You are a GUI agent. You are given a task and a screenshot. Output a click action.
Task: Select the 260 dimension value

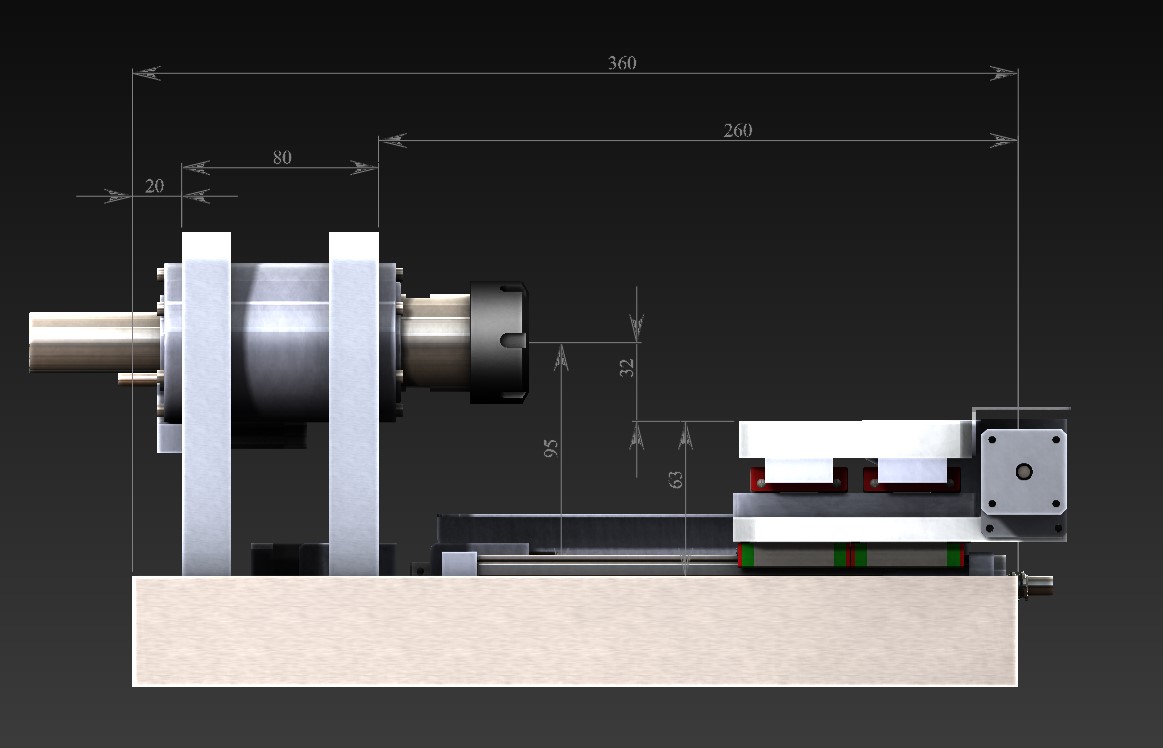click(x=737, y=131)
